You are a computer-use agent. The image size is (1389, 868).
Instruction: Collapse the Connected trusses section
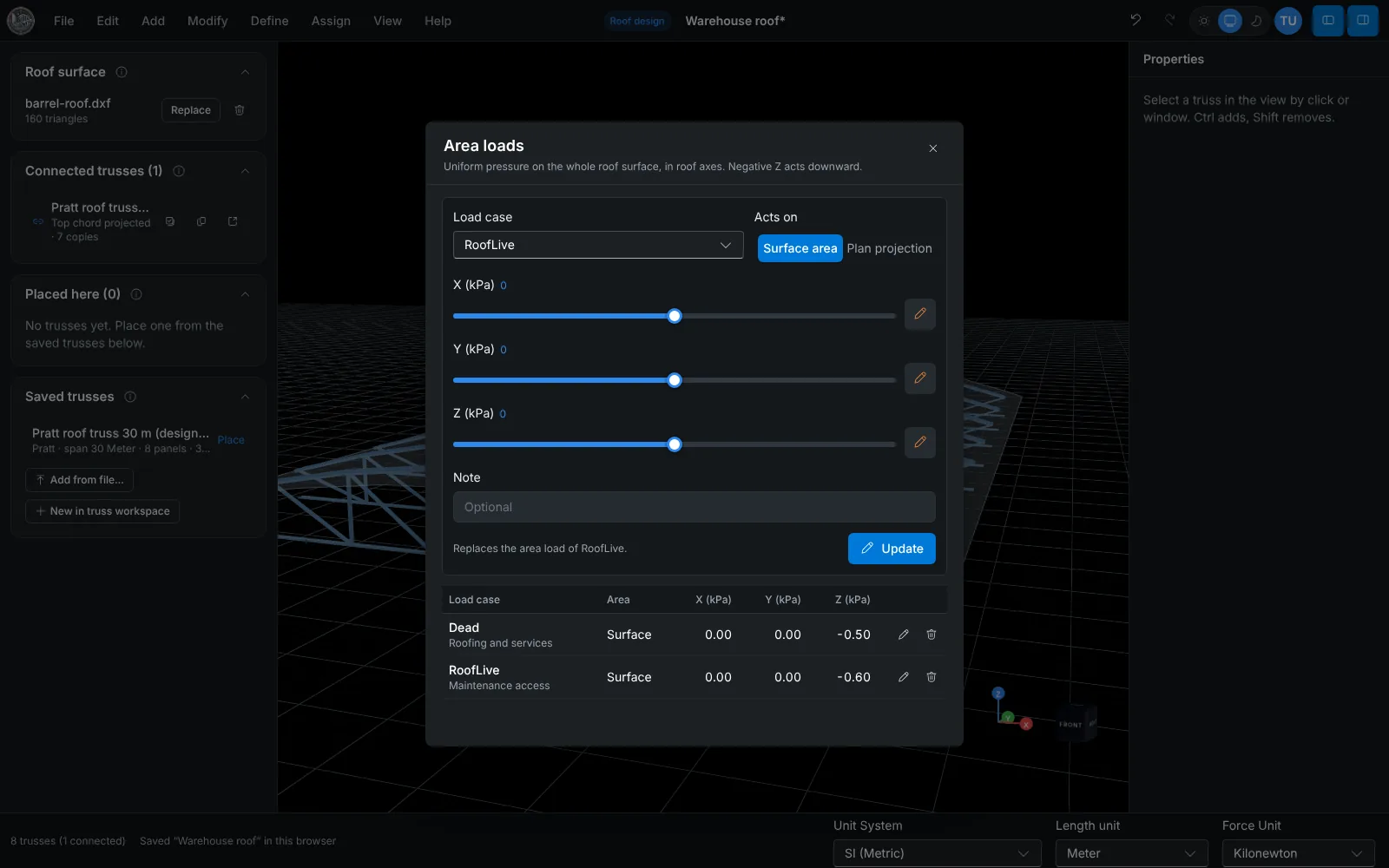point(245,171)
